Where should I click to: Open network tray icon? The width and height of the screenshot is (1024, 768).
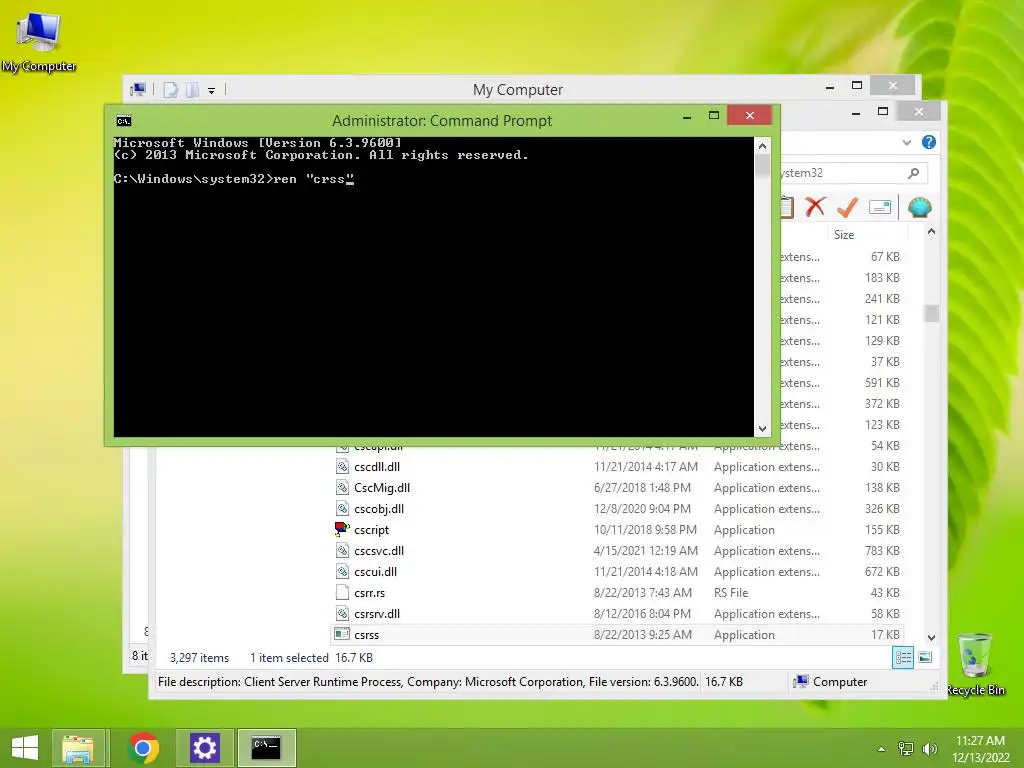[x=905, y=749]
